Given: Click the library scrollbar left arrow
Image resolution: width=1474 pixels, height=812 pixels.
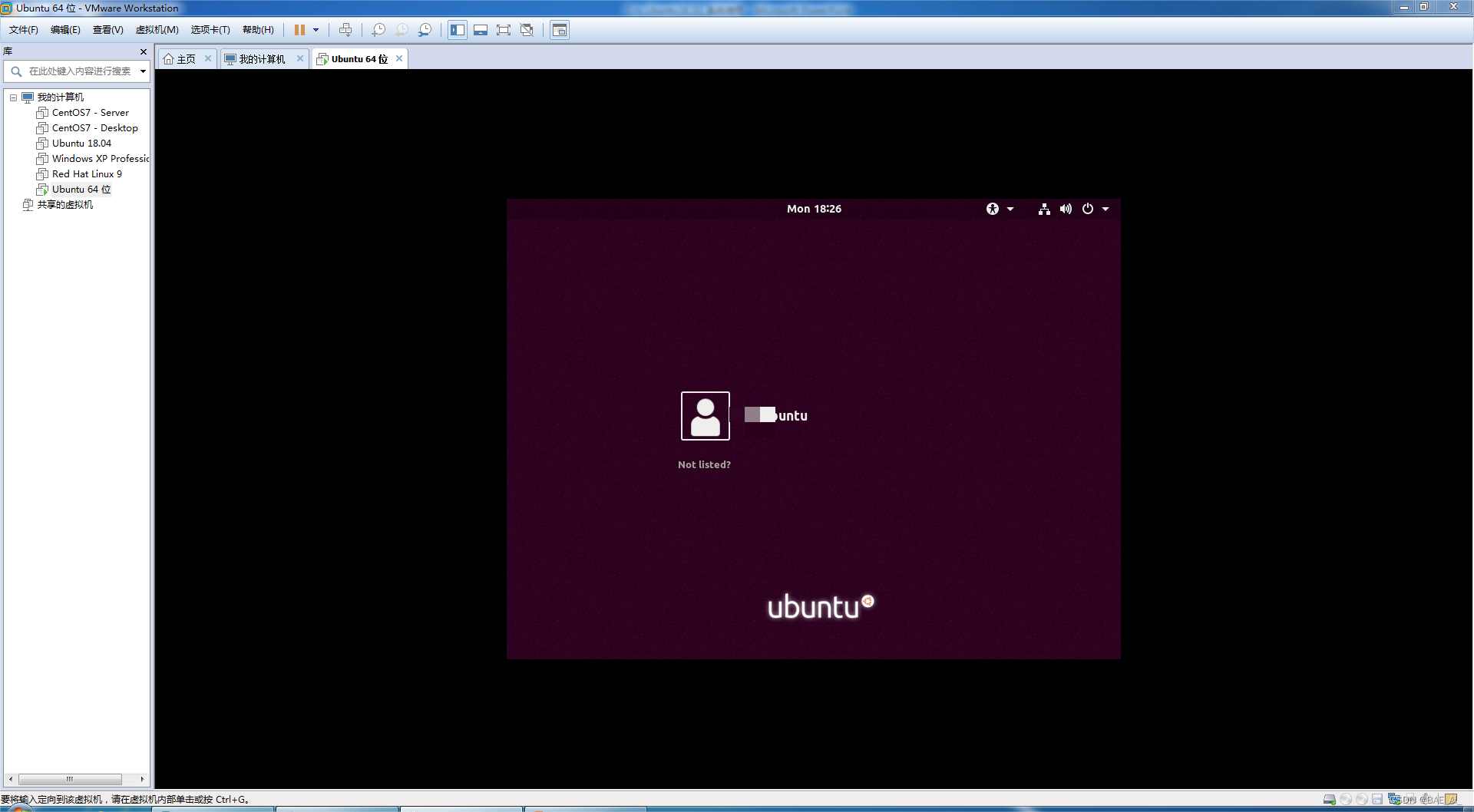Looking at the screenshot, I should (10, 779).
